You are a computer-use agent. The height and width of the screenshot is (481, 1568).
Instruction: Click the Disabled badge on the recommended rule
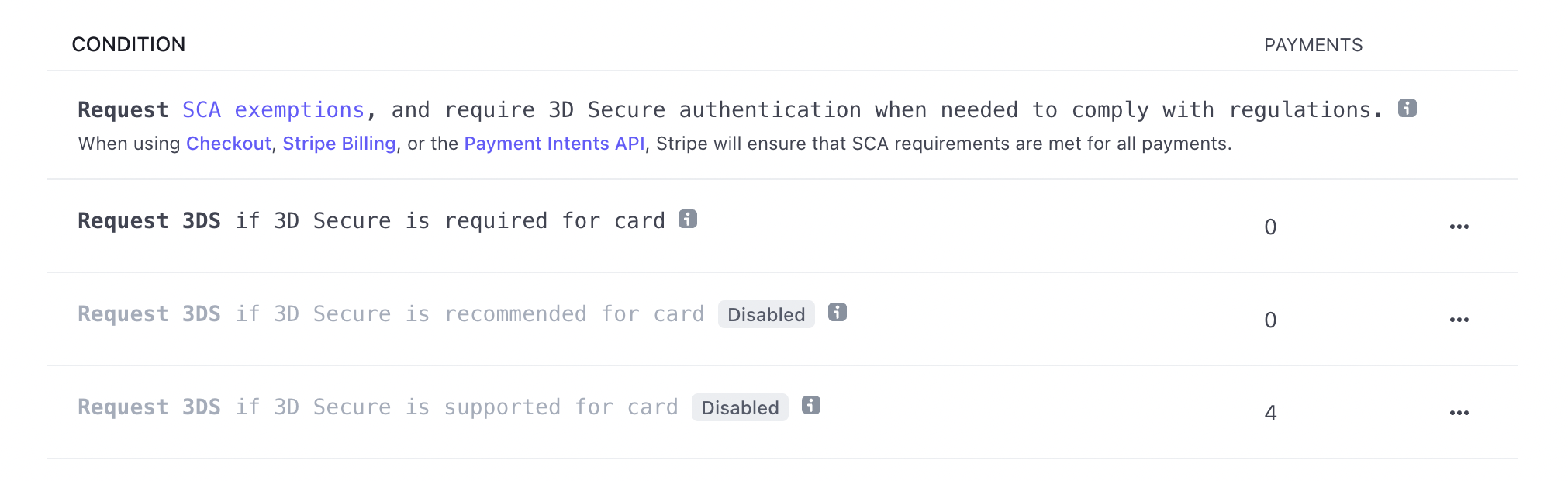[765, 314]
